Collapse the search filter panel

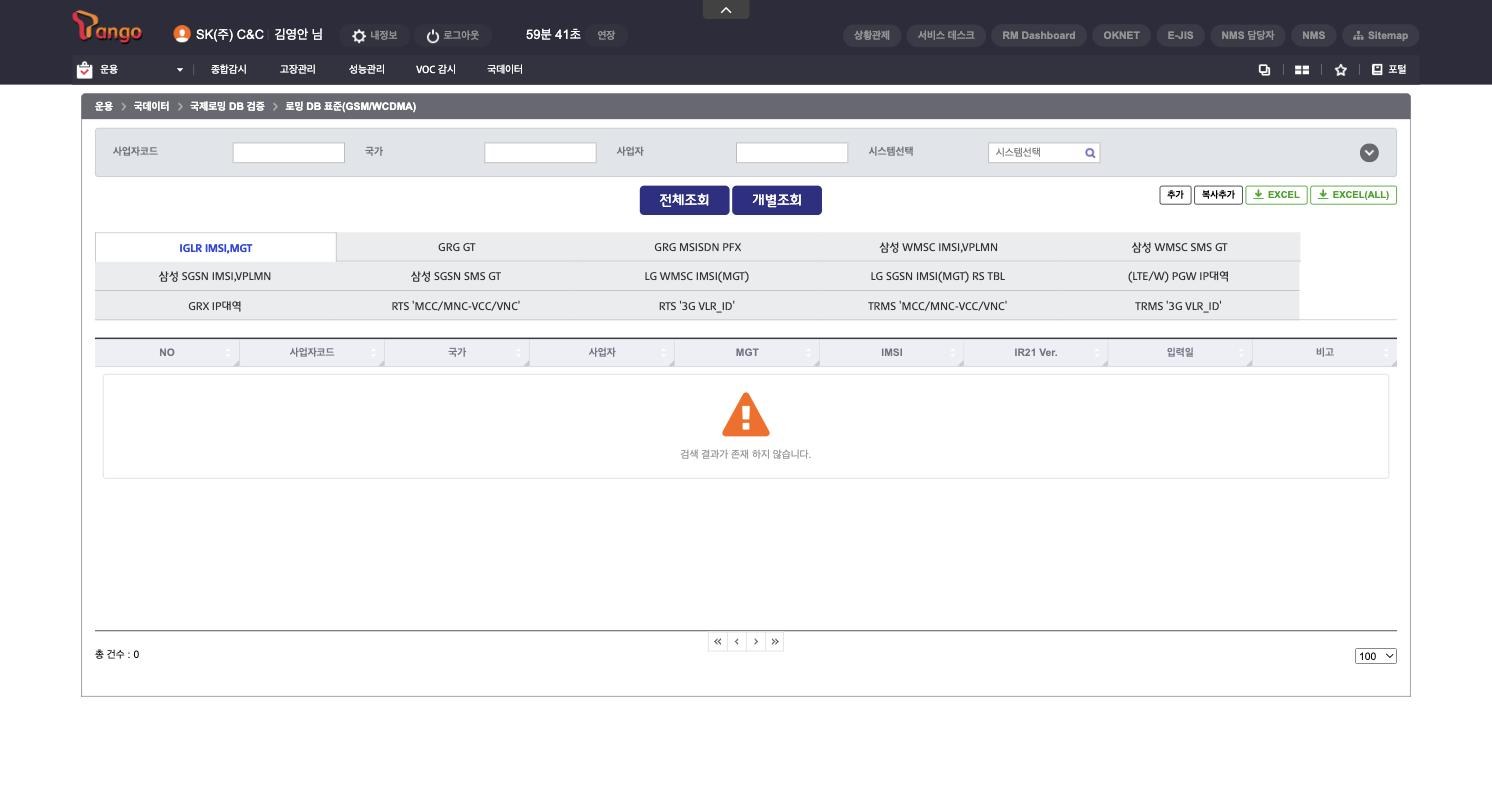[x=1369, y=152]
